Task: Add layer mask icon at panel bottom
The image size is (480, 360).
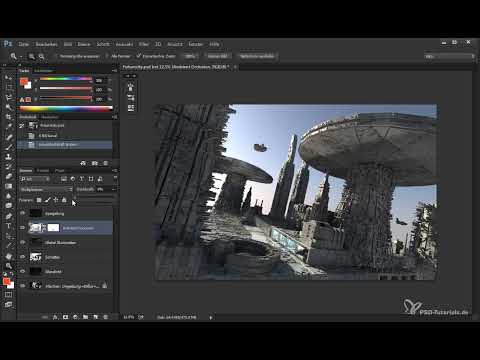Action: click(65, 317)
